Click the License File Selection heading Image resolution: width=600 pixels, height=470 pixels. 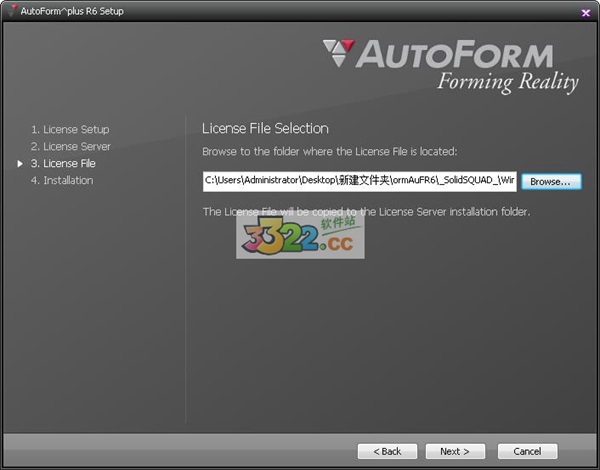click(x=265, y=129)
